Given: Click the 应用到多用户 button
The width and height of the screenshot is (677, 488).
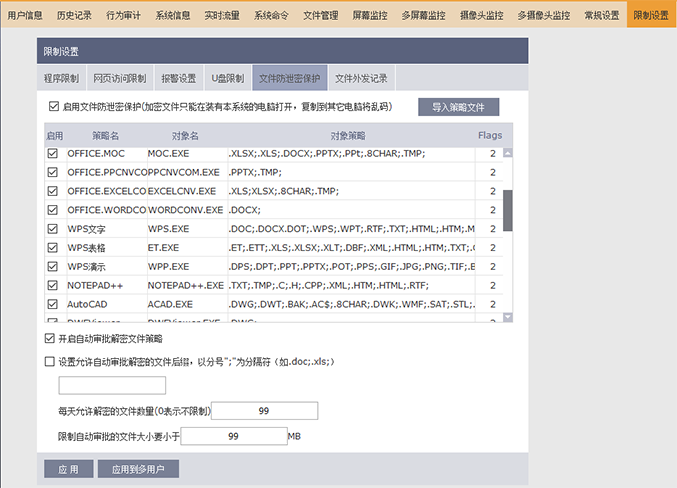Looking at the screenshot, I should pos(138,469).
